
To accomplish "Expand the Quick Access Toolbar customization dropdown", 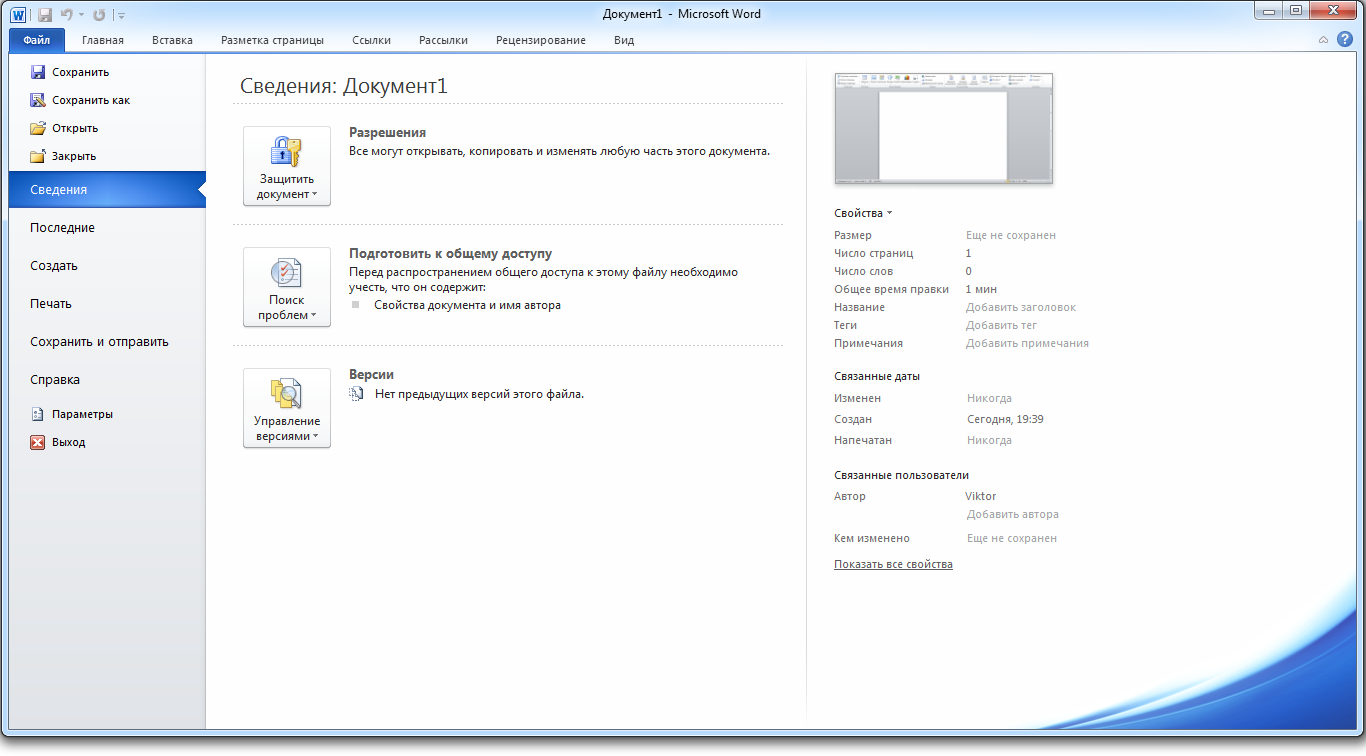I will click(x=120, y=13).
